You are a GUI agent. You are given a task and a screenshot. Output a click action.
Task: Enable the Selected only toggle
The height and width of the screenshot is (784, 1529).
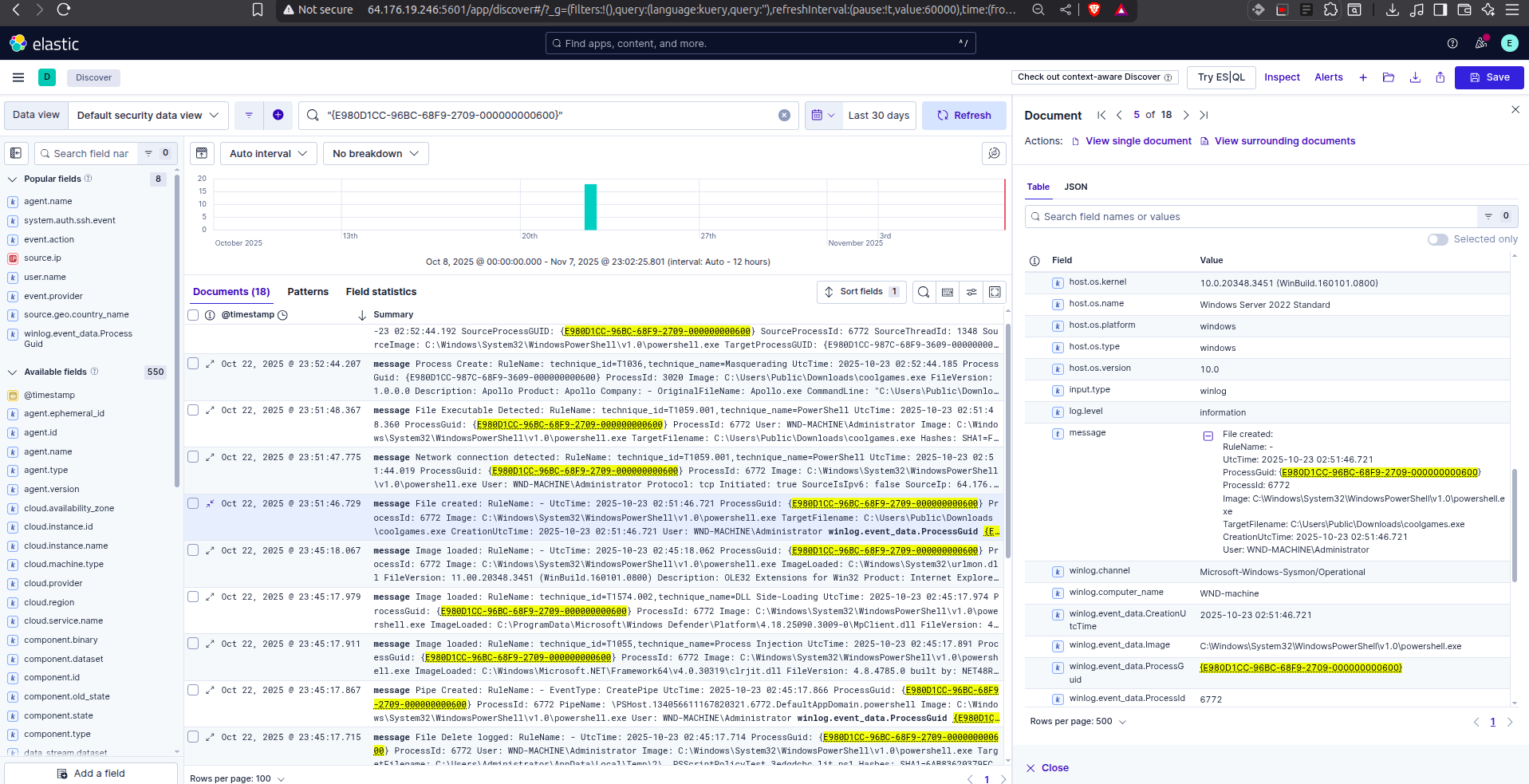(1438, 239)
